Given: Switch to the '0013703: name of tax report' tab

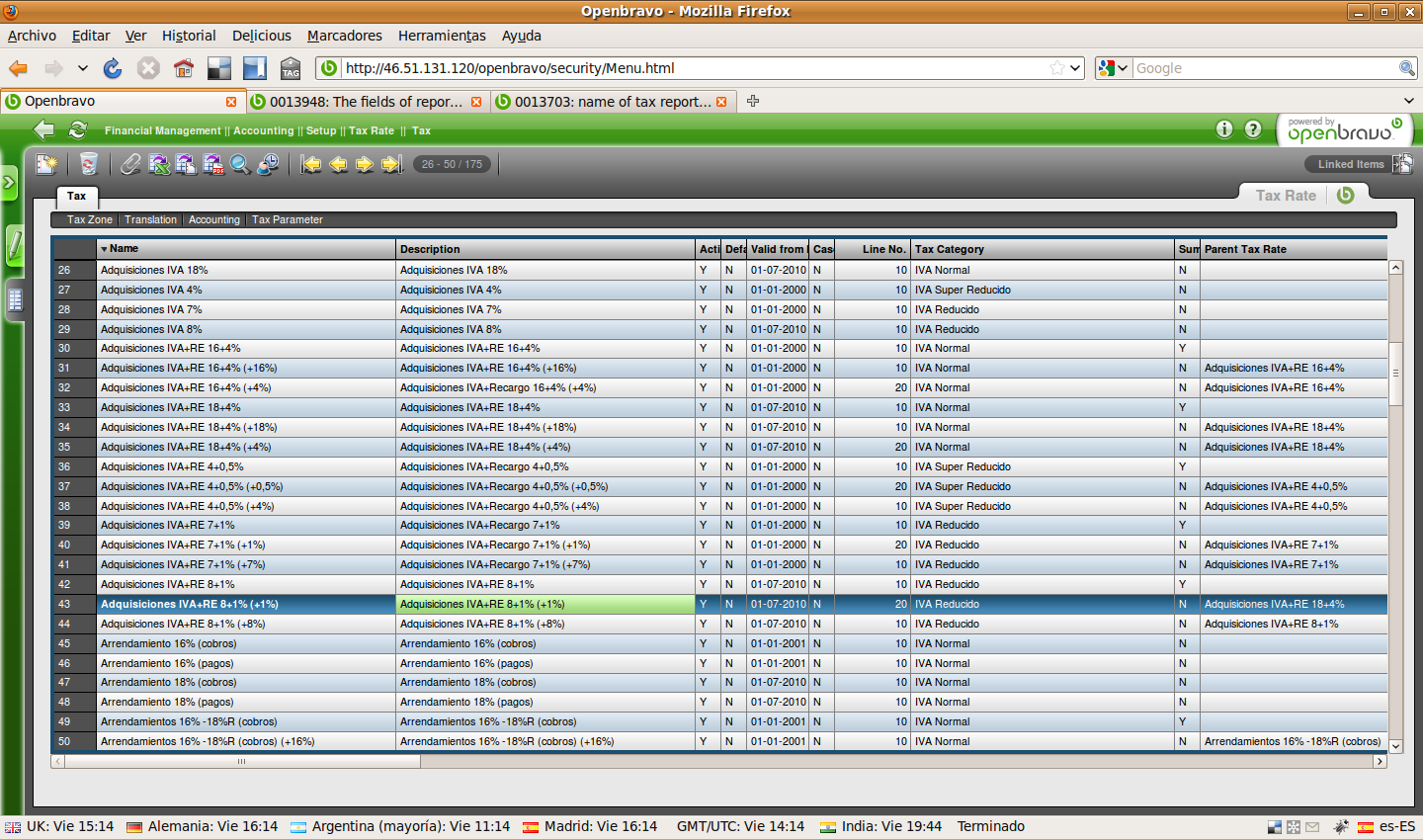Looking at the screenshot, I should click(613, 102).
